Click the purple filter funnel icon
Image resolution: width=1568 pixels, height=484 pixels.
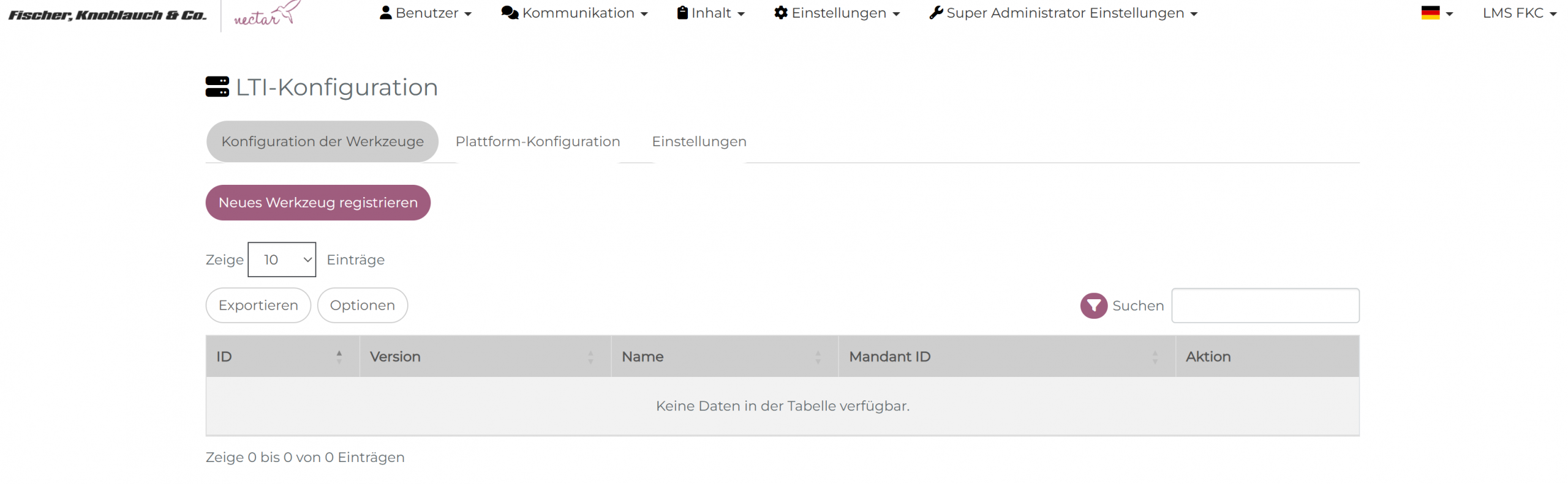[x=1093, y=305]
